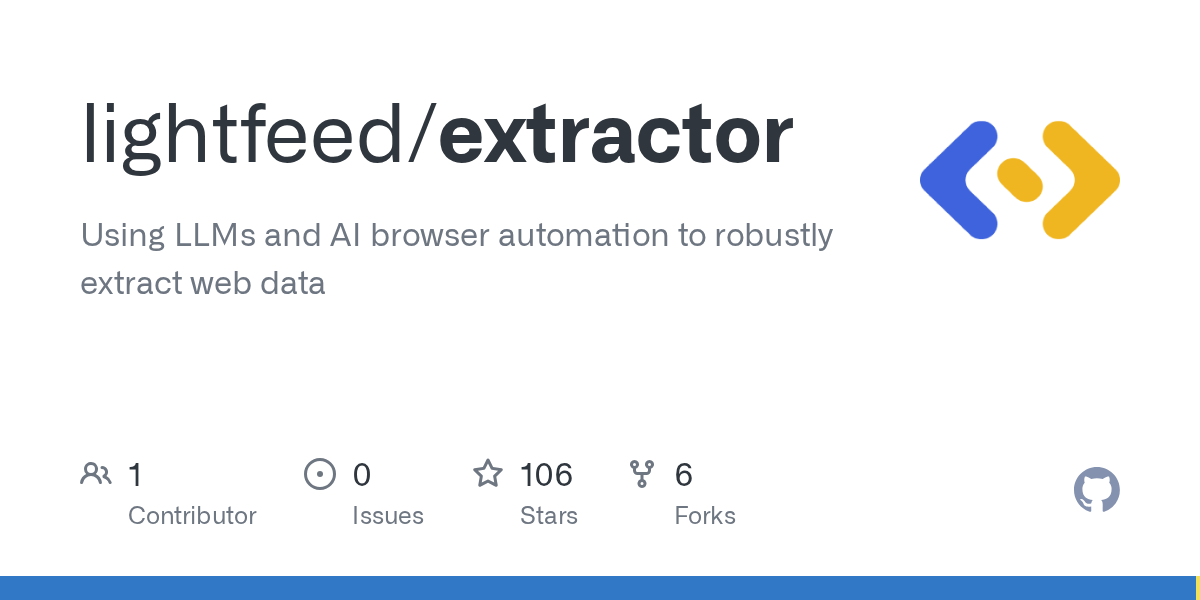Click the GitHub octocat logo

point(1096,491)
